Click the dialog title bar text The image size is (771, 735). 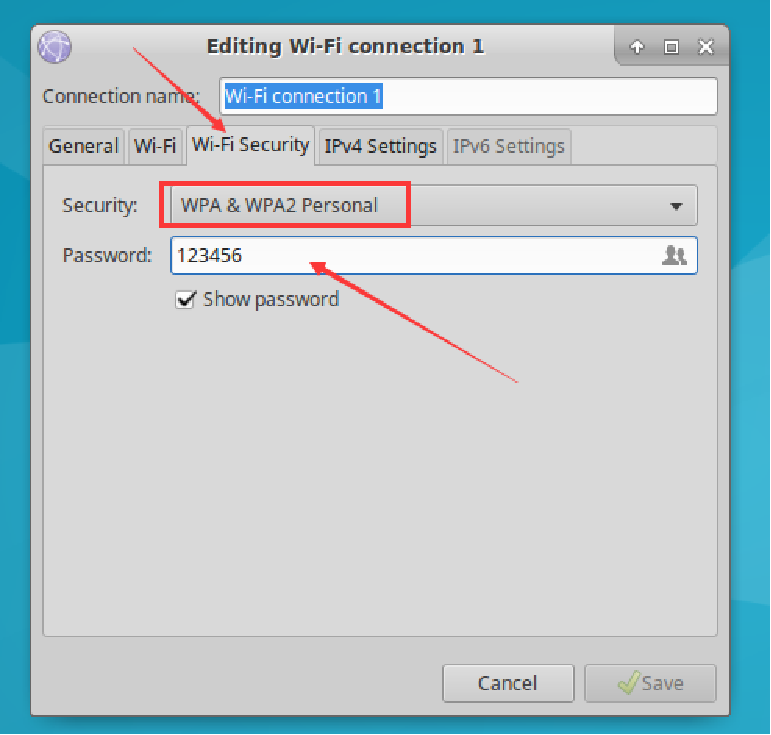345,47
